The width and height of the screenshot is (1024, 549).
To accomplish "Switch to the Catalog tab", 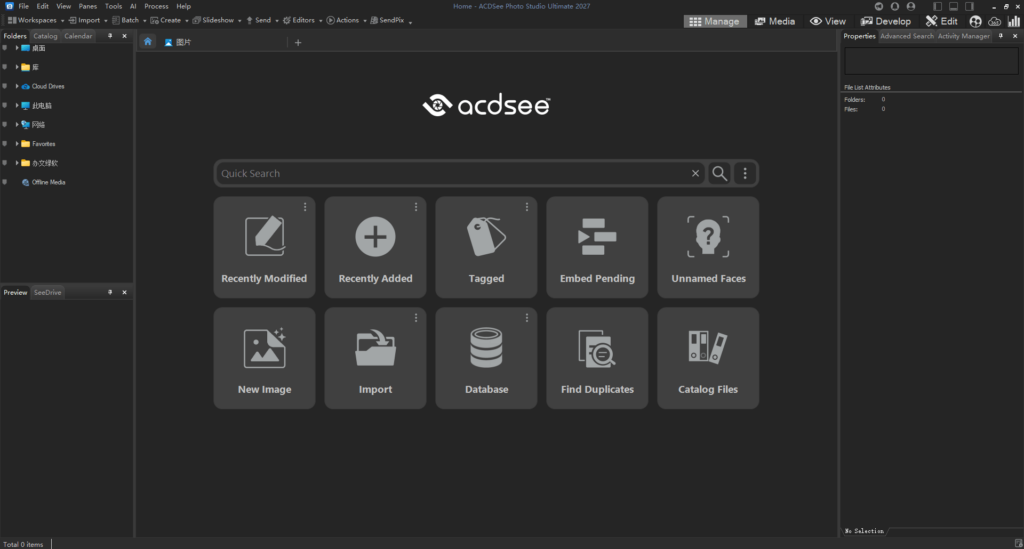I will pos(45,36).
